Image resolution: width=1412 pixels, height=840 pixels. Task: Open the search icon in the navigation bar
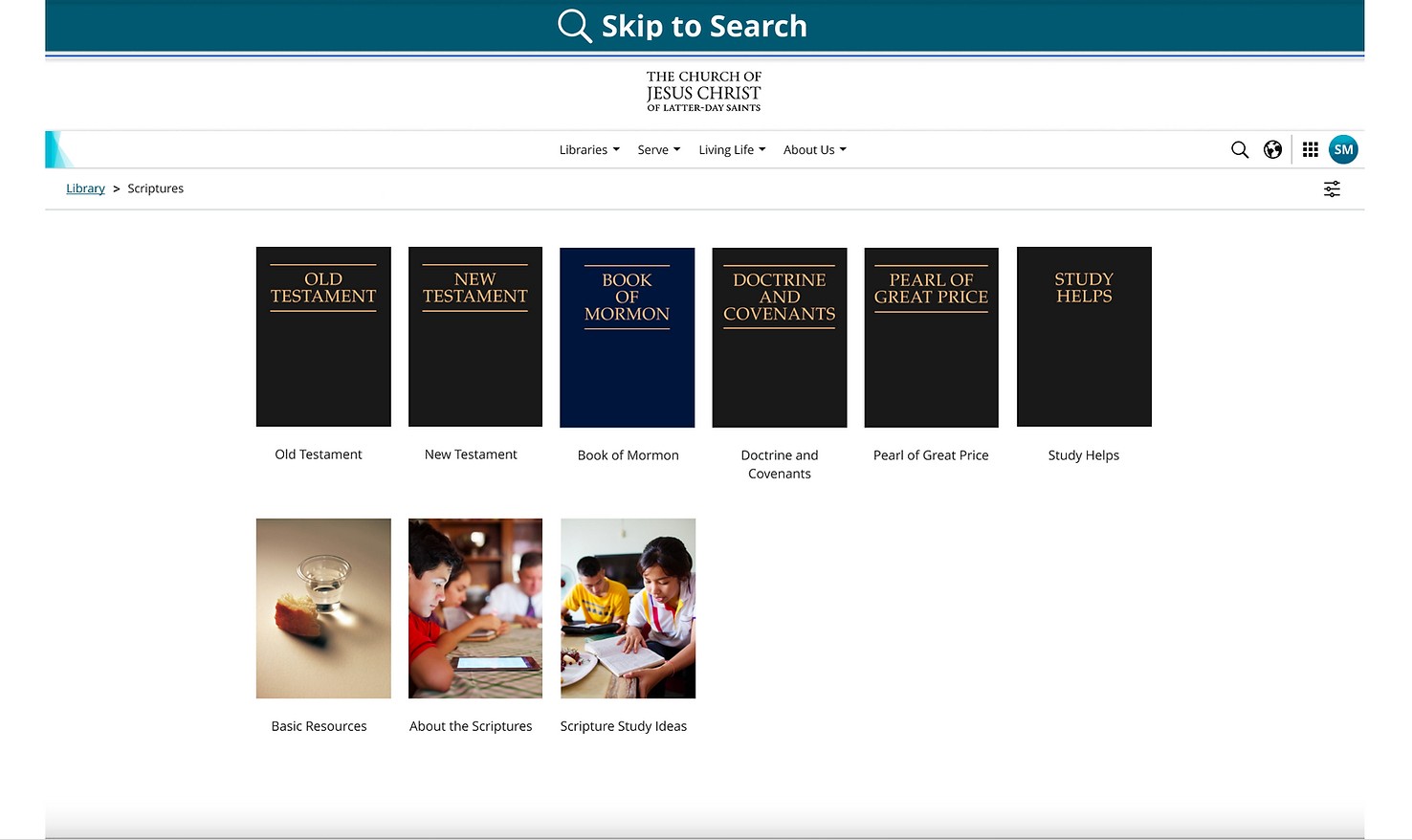coord(1240,149)
